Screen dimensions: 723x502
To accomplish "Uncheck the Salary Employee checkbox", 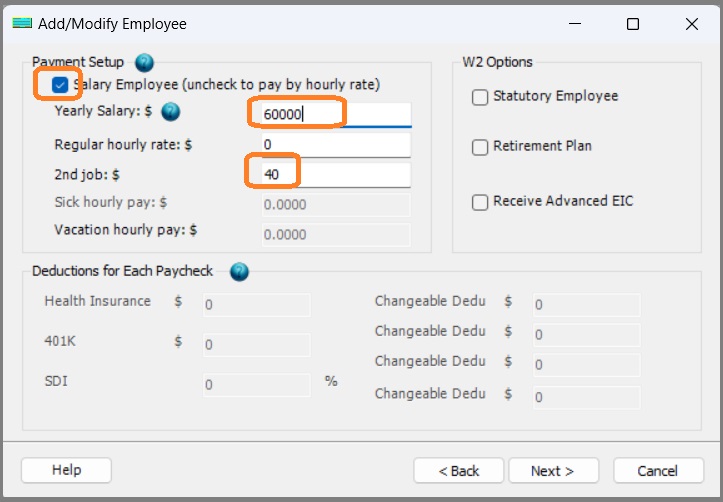I will tap(60, 85).
